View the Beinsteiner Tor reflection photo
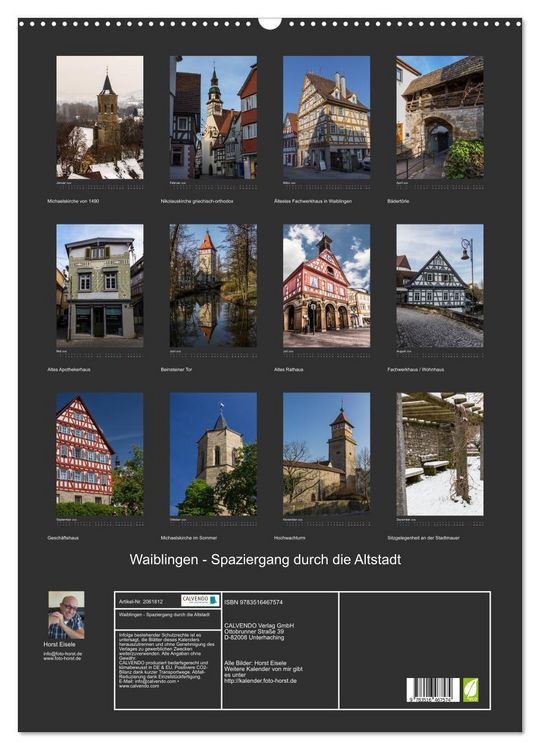 (213, 286)
